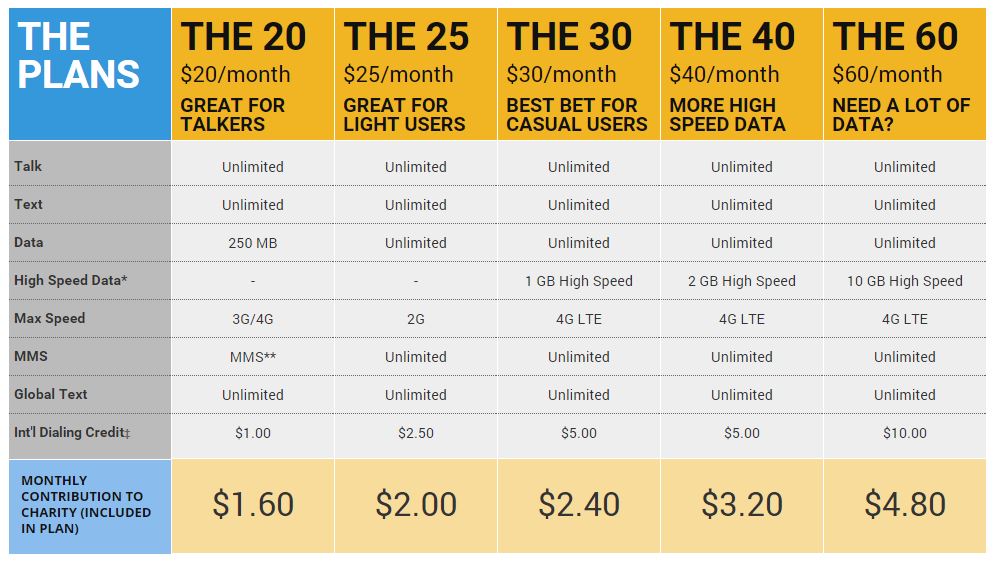Click the $2.40 charity contribution amount
Screen dimensions: 993x564
click(x=579, y=504)
